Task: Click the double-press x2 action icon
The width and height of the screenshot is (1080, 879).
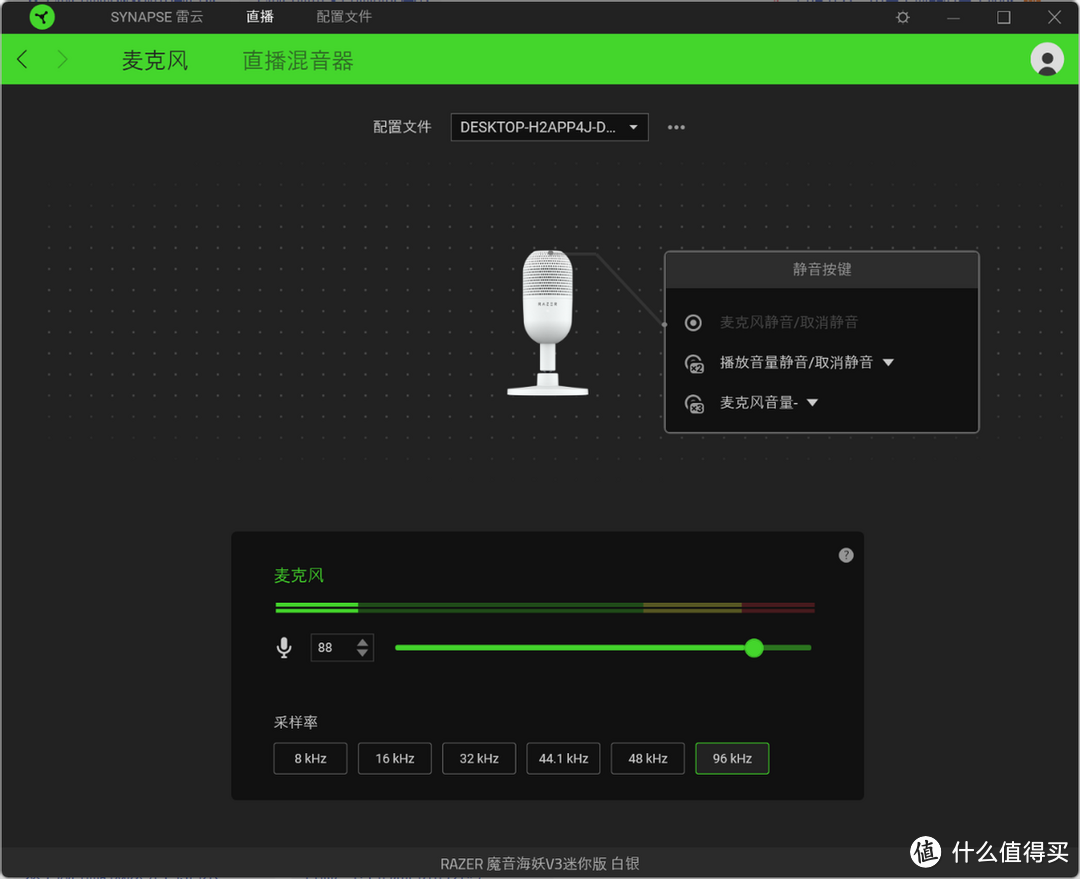Action: 694,363
